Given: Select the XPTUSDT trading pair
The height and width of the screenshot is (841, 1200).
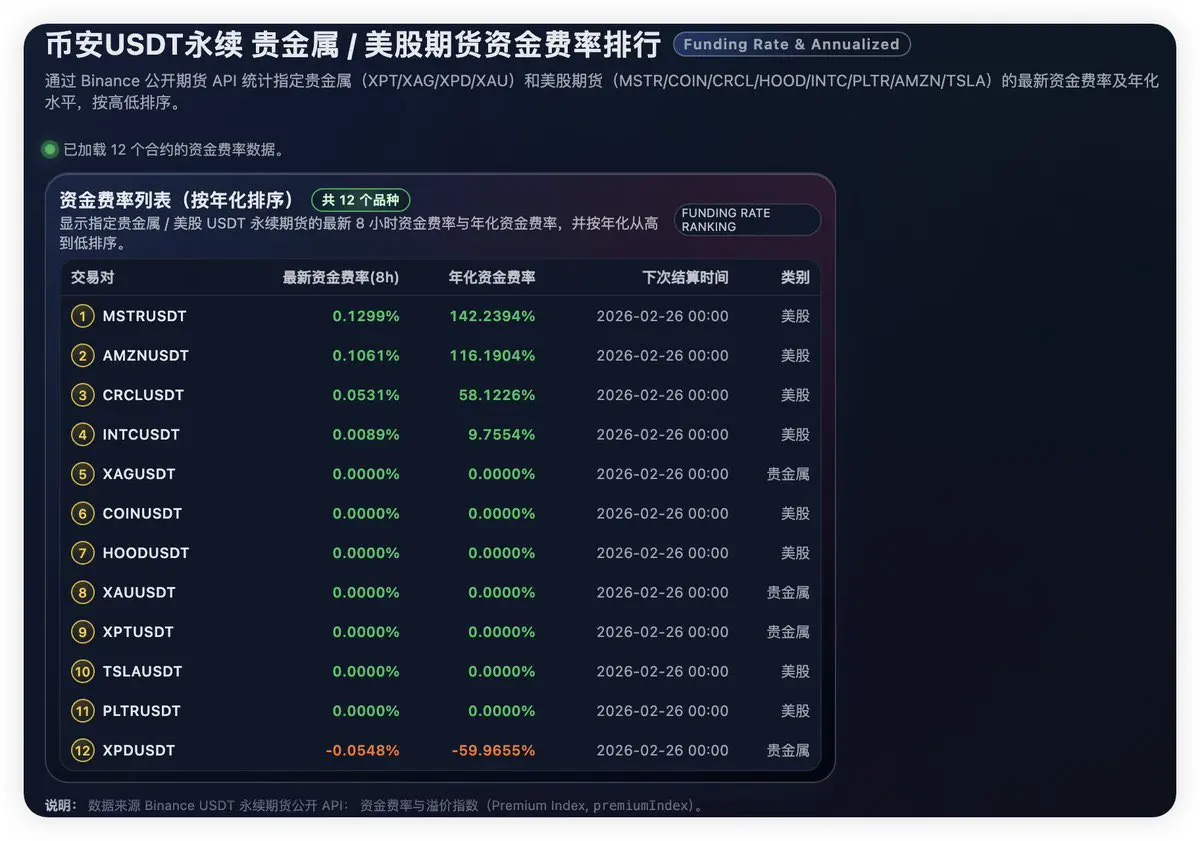Looking at the screenshot, I should coord(138,632).
